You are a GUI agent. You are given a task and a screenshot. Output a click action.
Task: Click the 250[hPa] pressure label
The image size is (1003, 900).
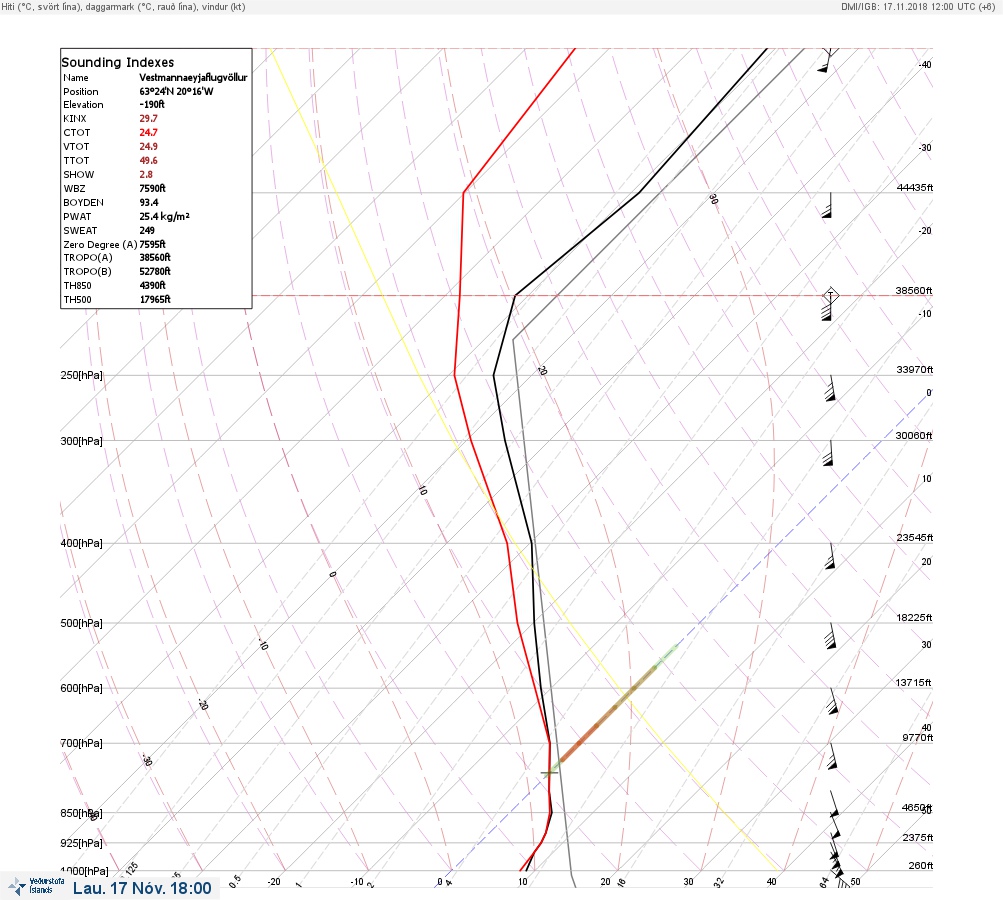pyautogui.click(x=81, y=375)
